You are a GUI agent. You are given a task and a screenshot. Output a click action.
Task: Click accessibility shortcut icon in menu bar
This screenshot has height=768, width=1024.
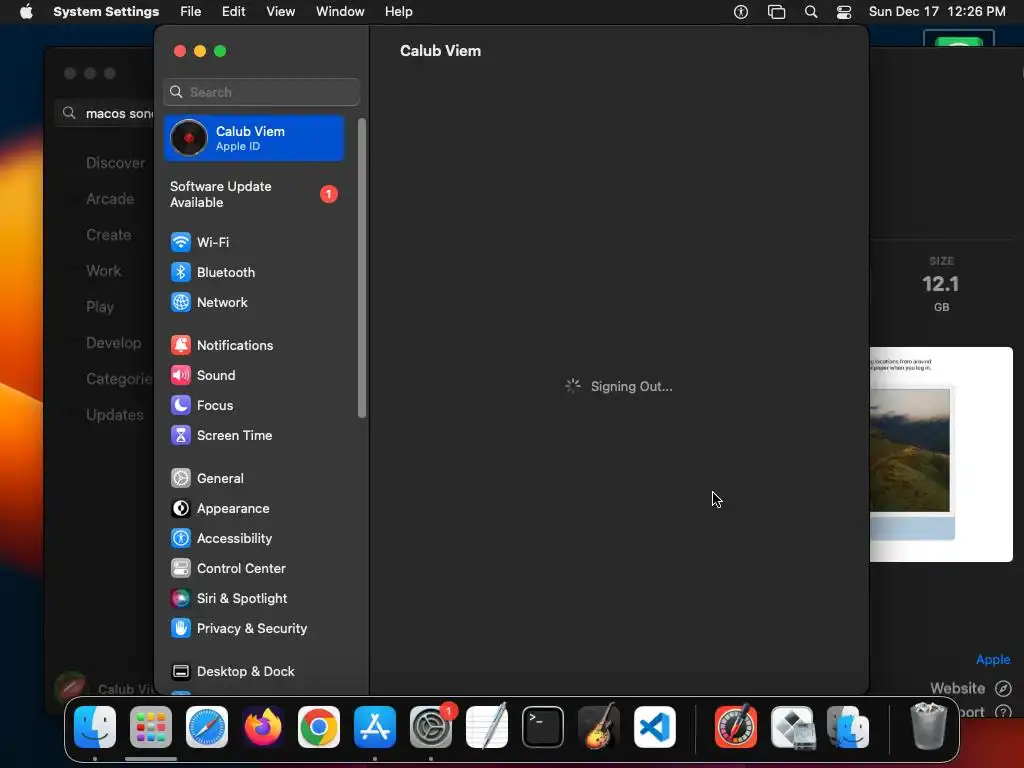tap(741, 12)
